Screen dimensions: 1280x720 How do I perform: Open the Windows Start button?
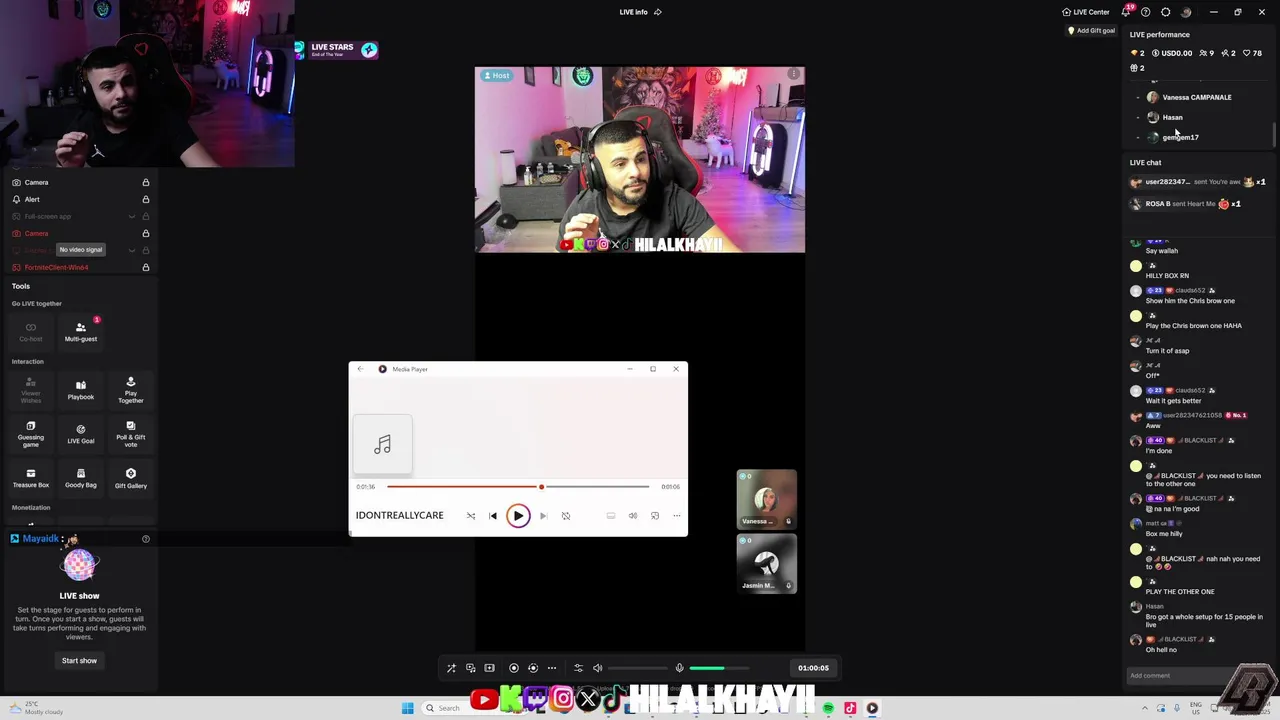pyautogui.click(x=407, y=708)
